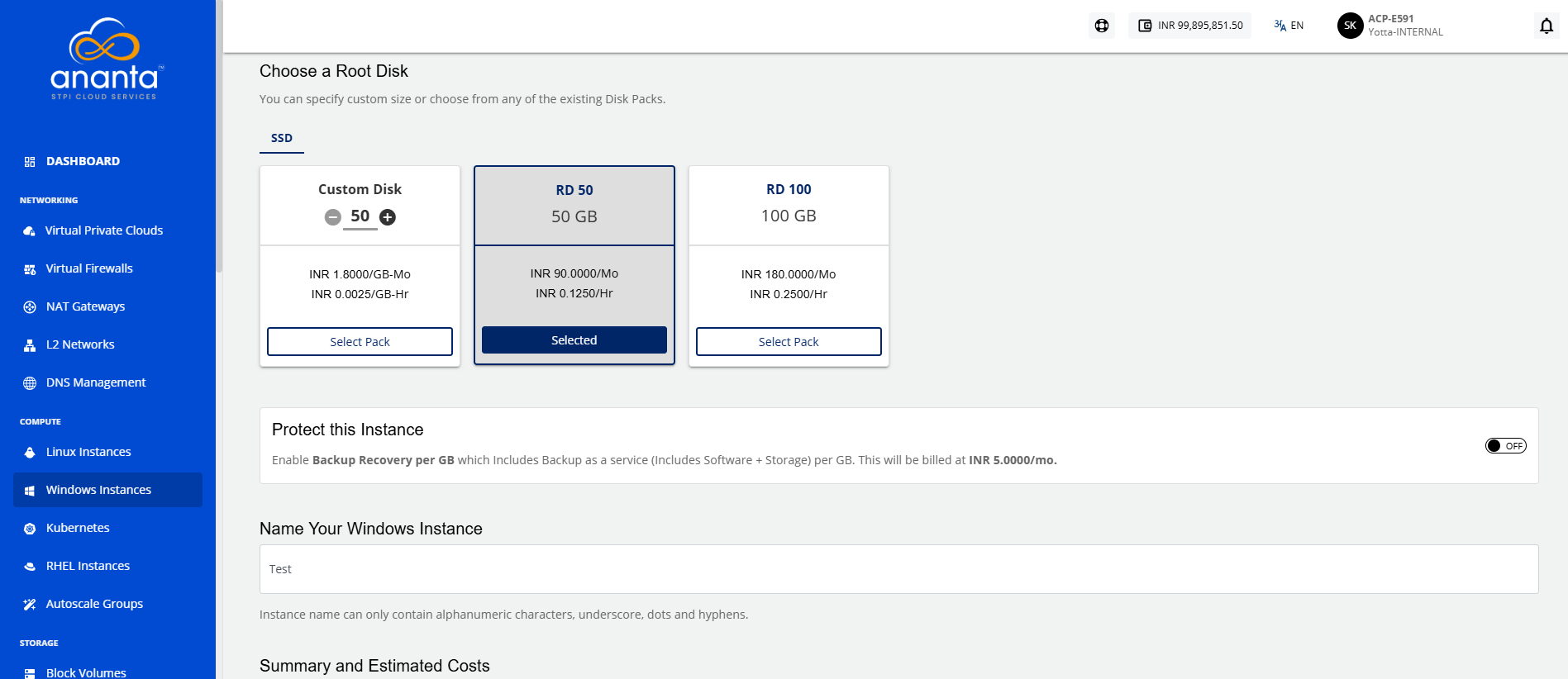The width and height of the screenshot is (1568, 679).
Task: Navigate to DASHBOARD
Action: 83,161
